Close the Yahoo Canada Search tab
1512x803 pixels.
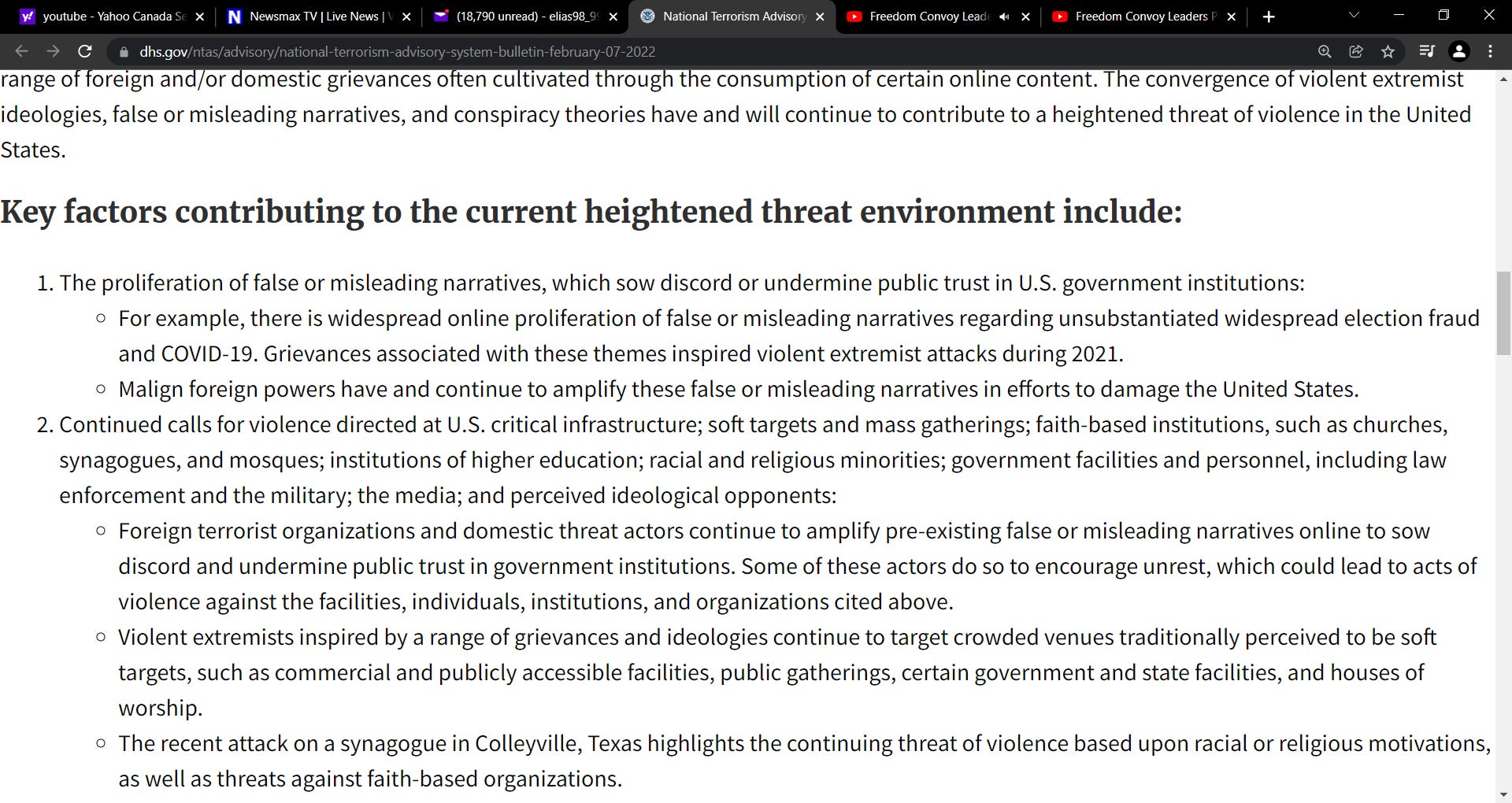[x=200, y=17]
